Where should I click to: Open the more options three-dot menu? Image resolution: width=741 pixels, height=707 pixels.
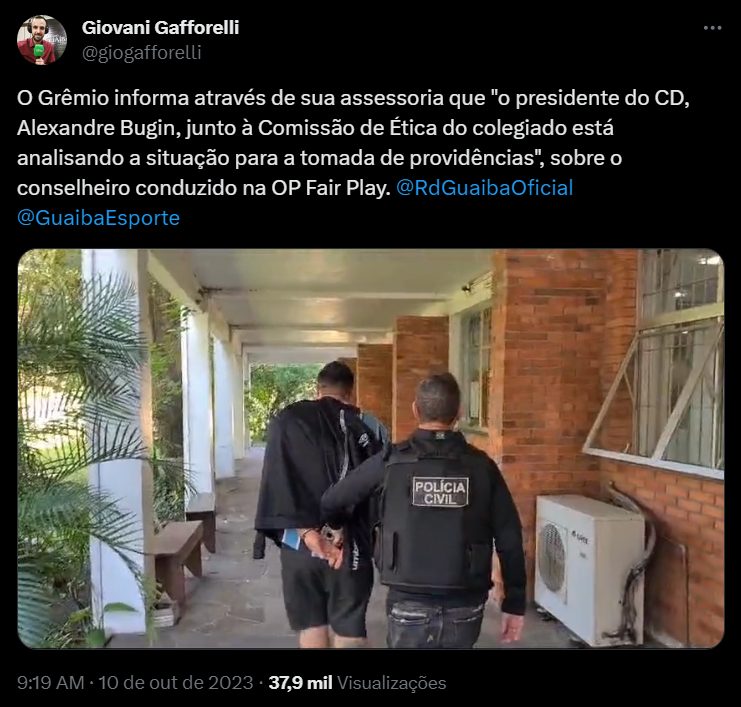point(712,28)
